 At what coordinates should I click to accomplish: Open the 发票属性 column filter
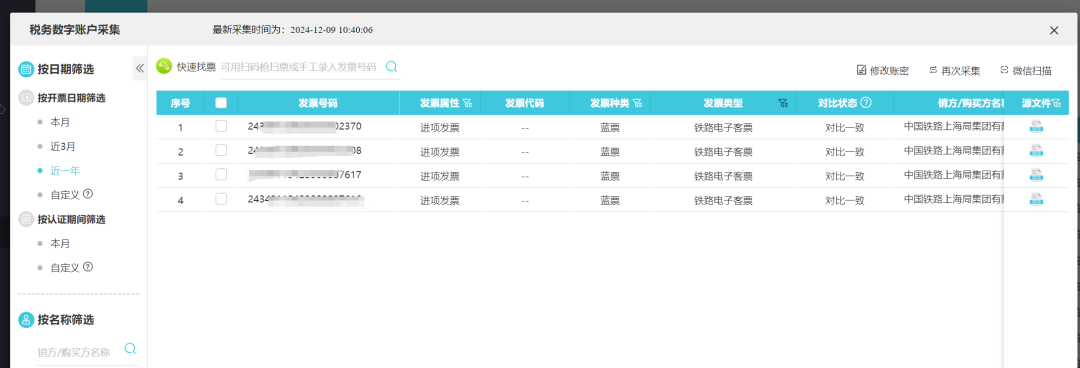coord(468,103)
